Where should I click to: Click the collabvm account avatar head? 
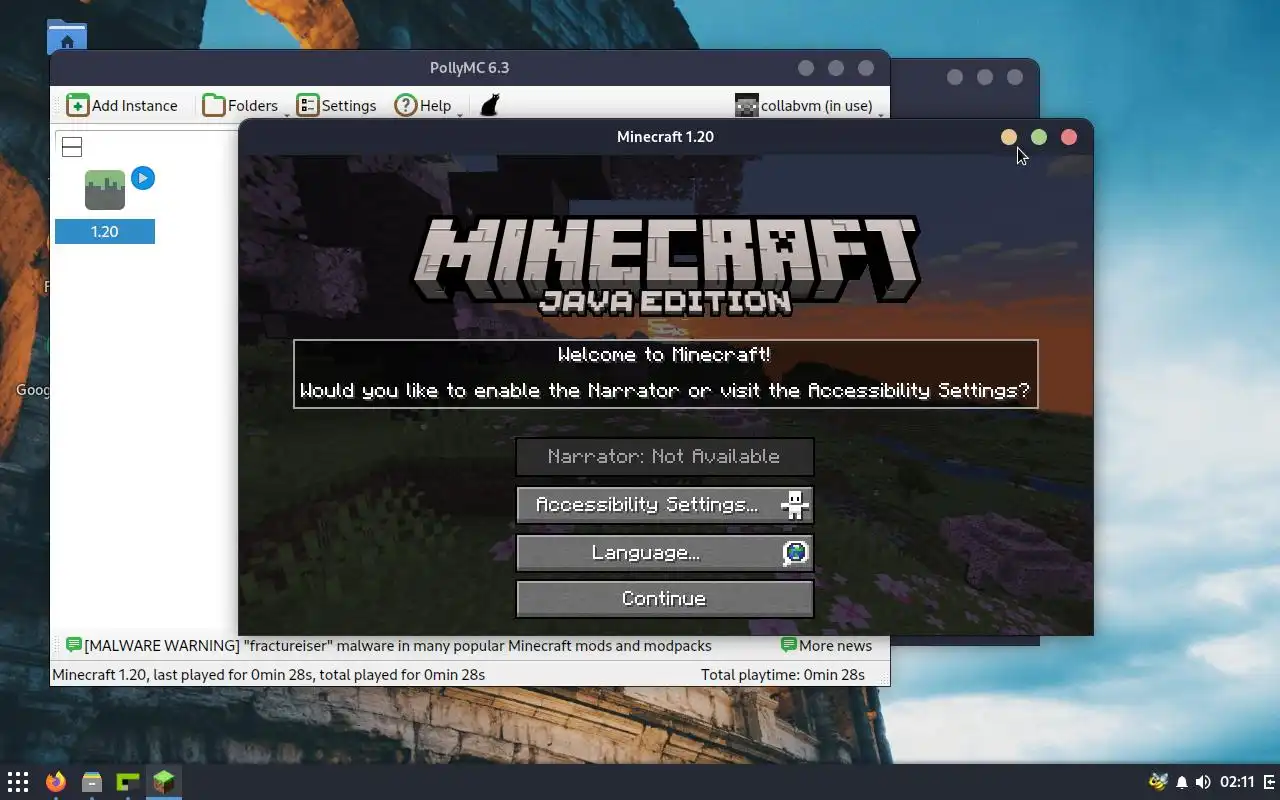point(746,105)
